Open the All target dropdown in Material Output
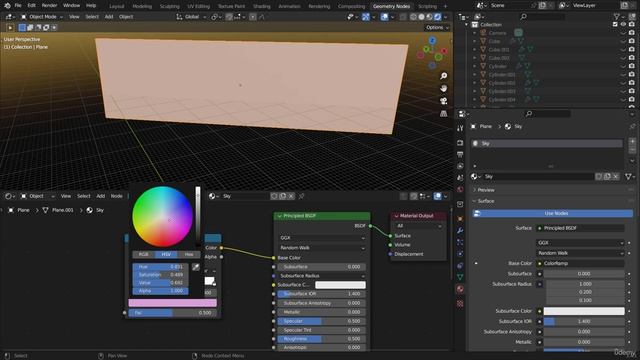Image resolution: width=640 pixels, height=360 pixels. (x=418, y=226)
